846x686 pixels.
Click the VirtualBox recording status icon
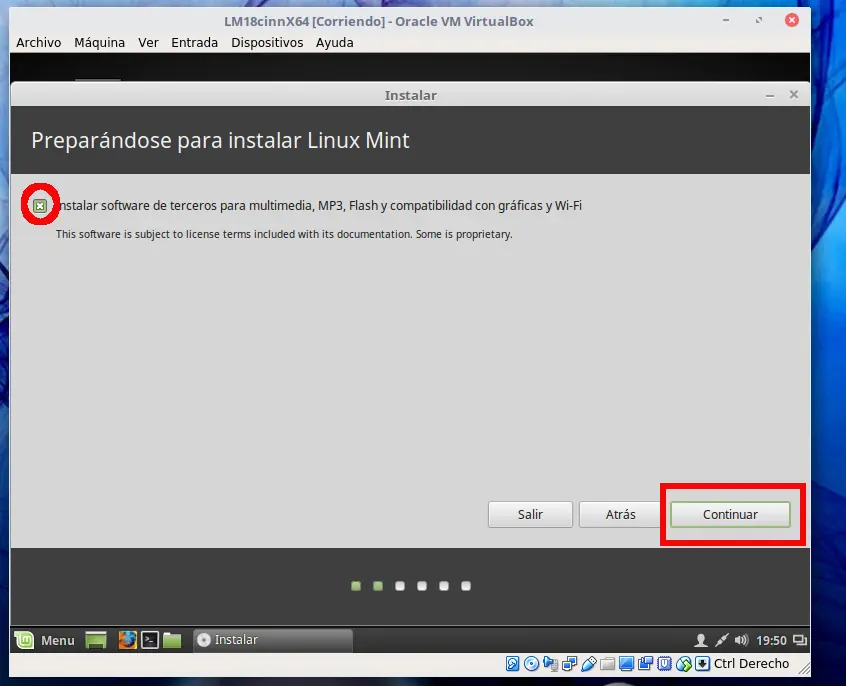pyautogui.click(x=645, y=664)
